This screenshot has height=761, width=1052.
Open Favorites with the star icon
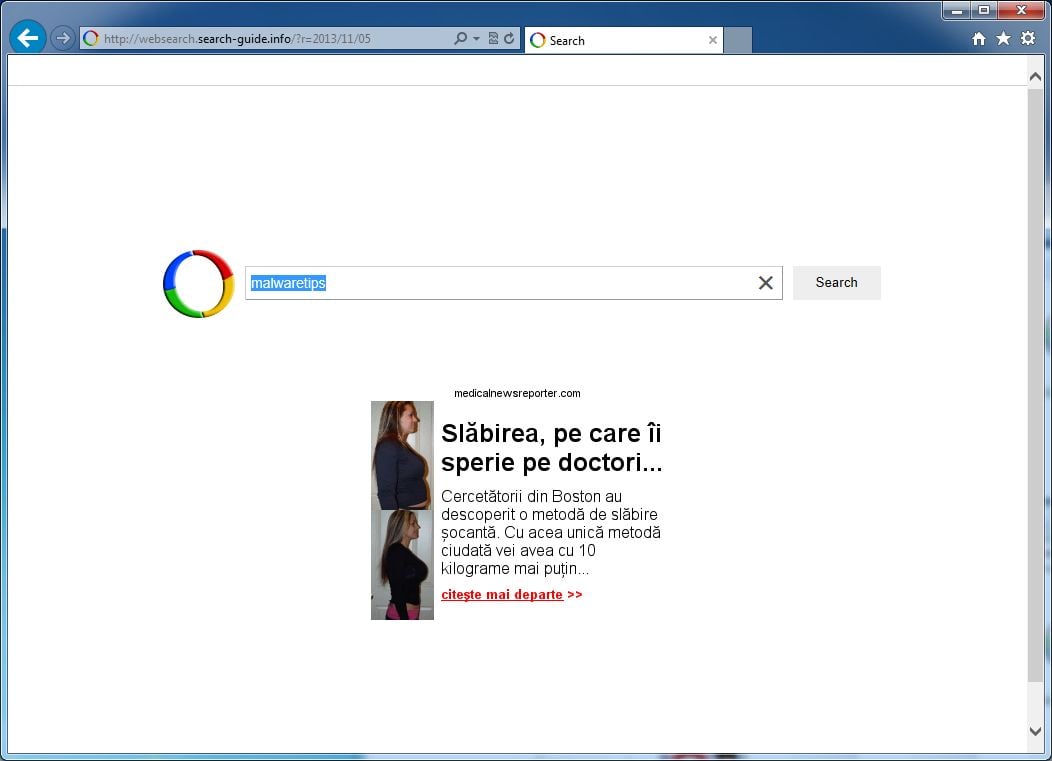pos(1003,39)
